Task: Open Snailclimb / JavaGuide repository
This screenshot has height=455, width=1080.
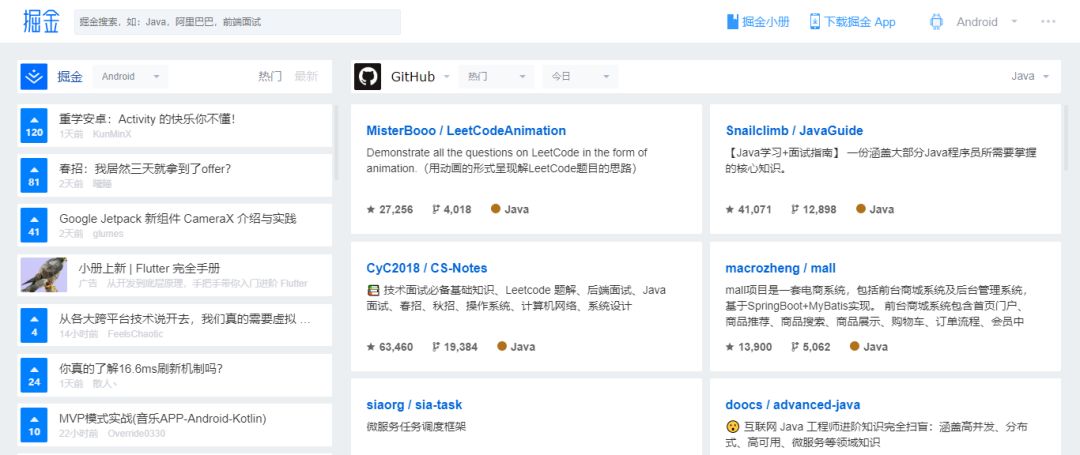Action: point(794,131)
